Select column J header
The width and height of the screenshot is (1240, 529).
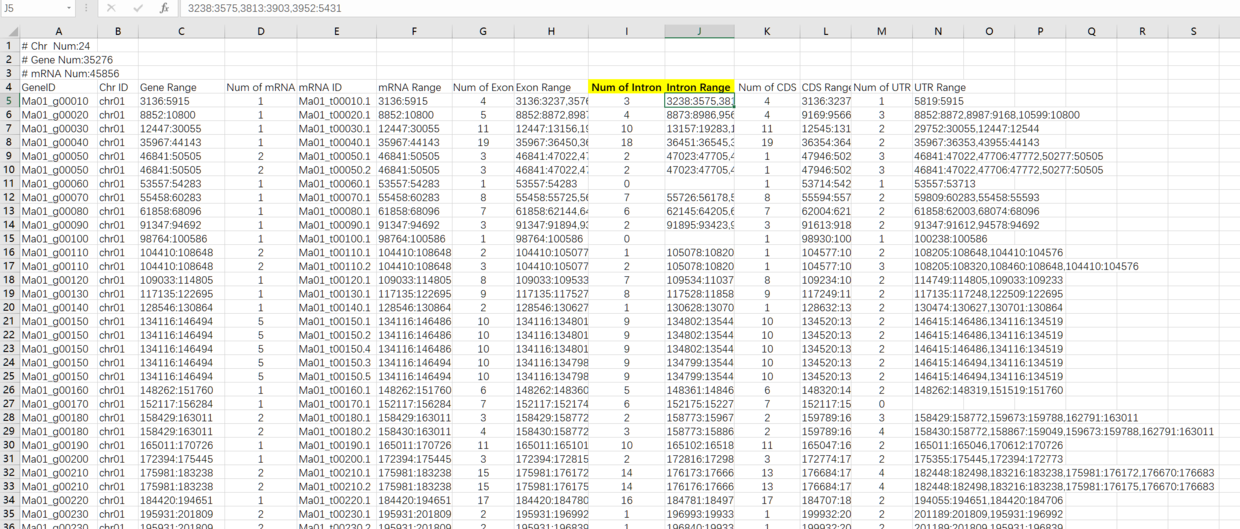pyautogui.click(x=699, y=31)
